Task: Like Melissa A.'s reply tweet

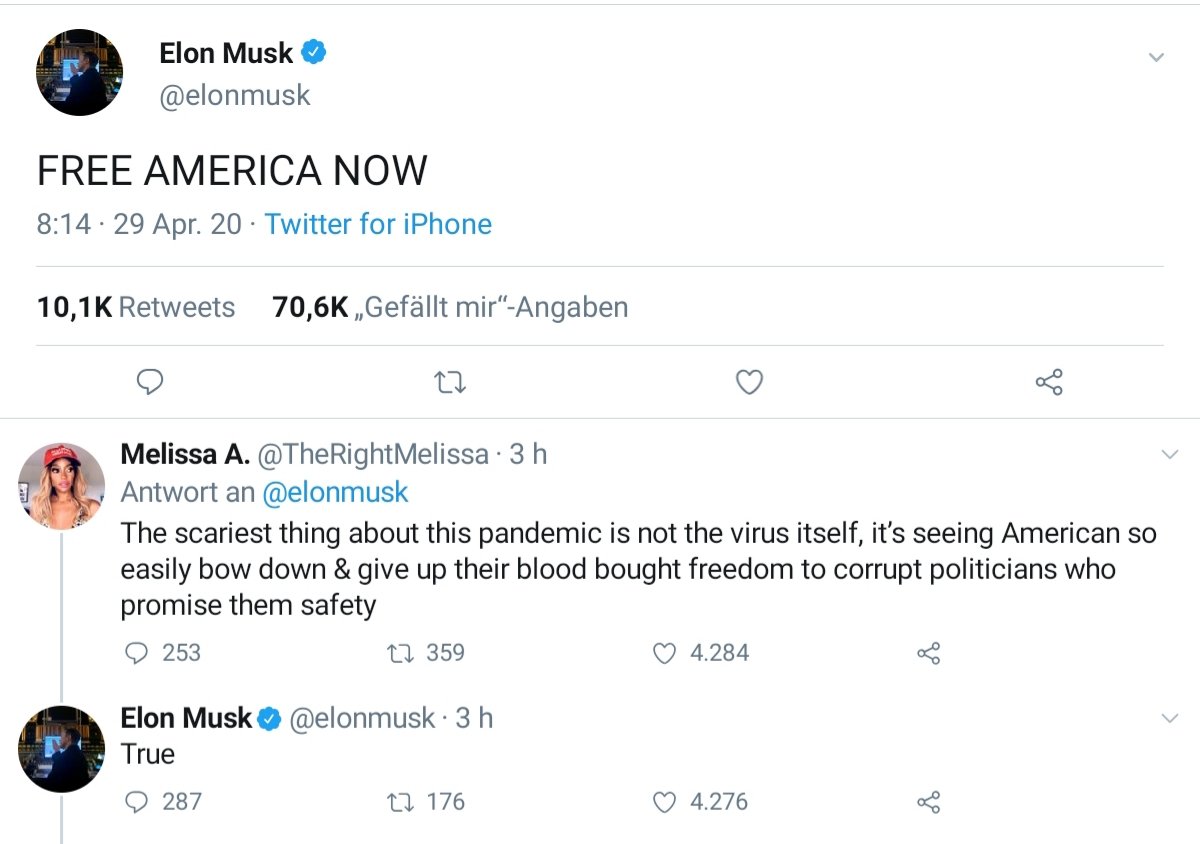Action: coord(665,653)
